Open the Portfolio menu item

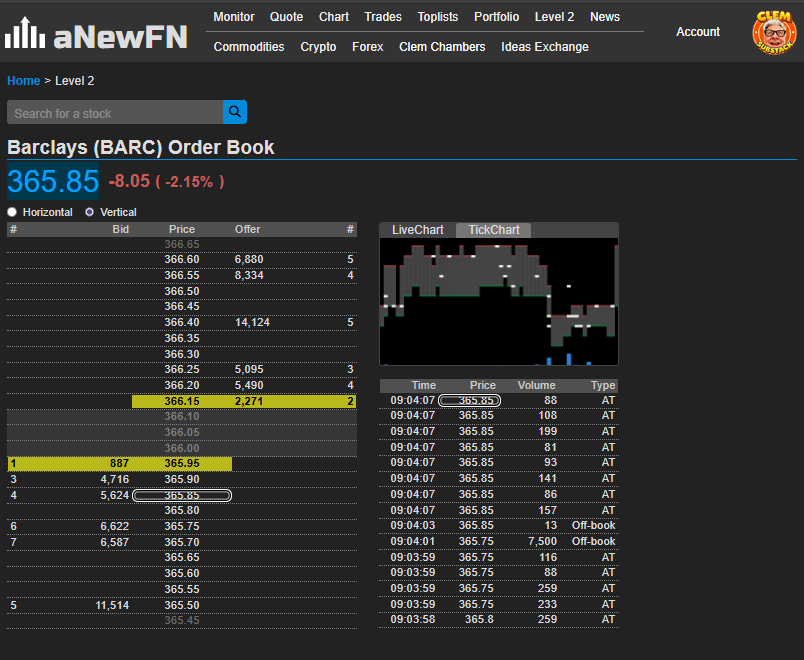tap(496, 17)
